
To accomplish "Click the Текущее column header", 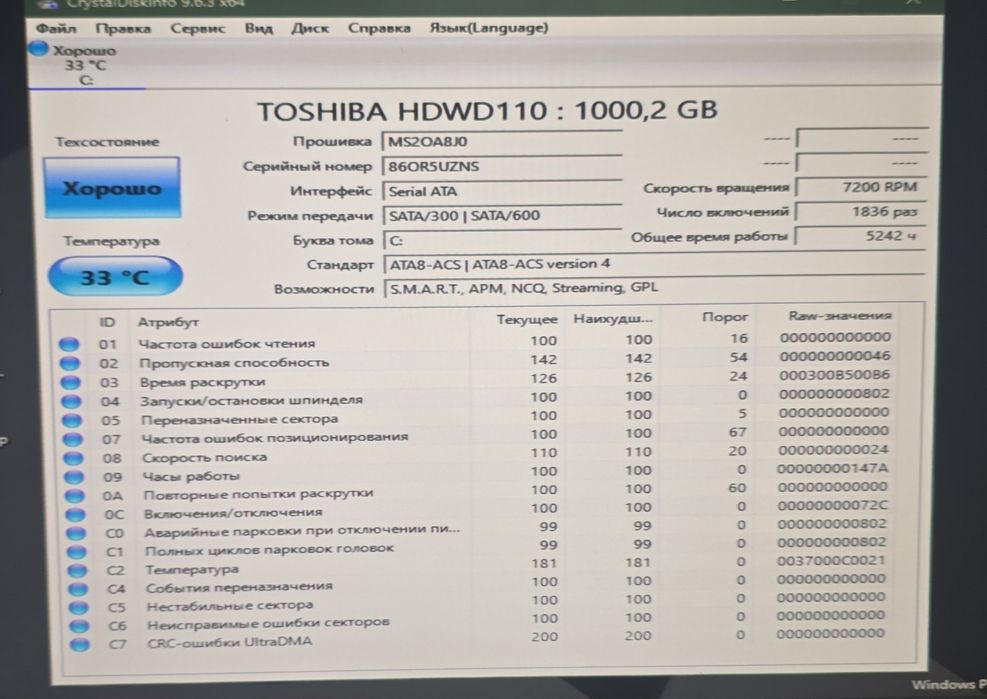I will coord(527,319).
